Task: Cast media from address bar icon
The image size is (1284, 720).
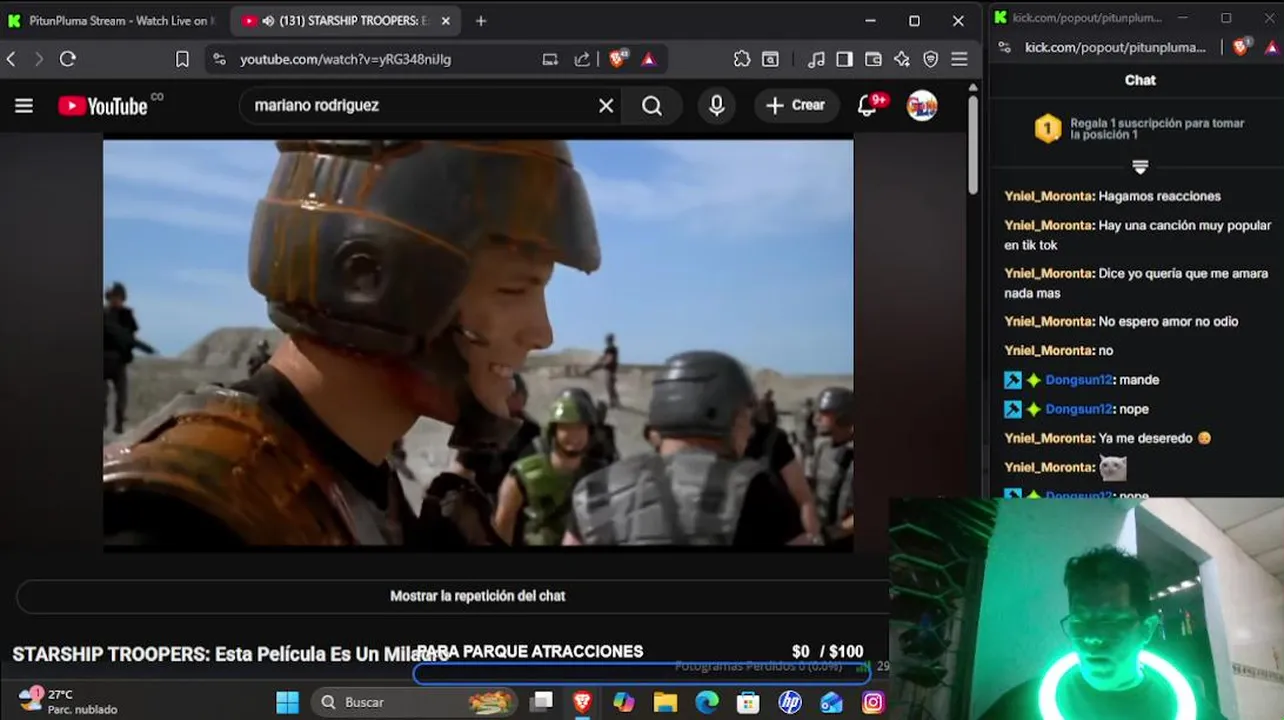Action: pos(550,59)
